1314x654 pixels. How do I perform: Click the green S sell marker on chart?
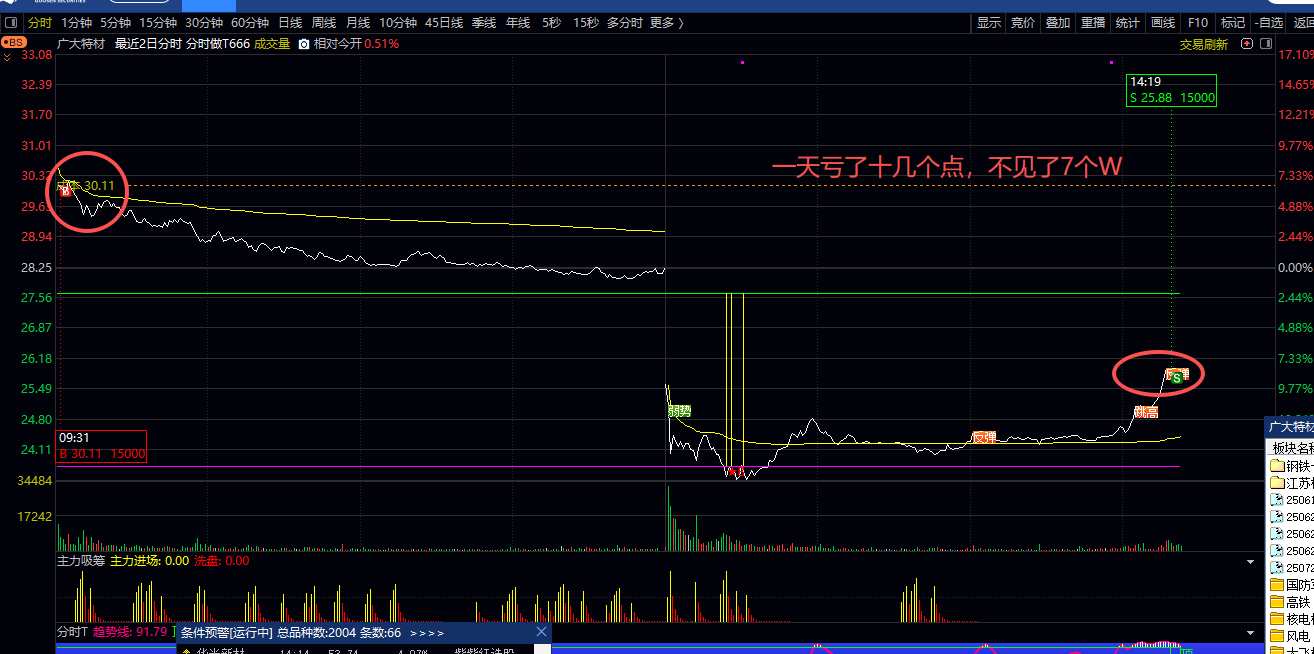[x=1177, y=378]
